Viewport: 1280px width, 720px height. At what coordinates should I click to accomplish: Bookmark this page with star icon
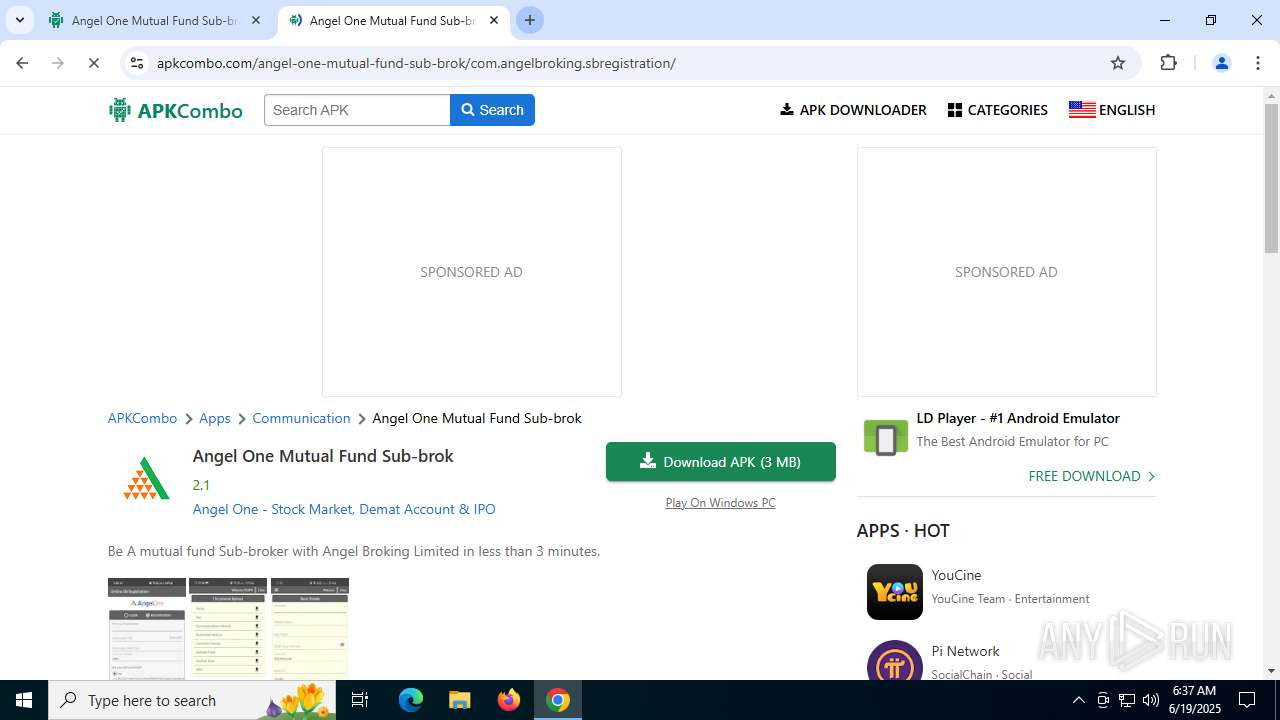1118,63
